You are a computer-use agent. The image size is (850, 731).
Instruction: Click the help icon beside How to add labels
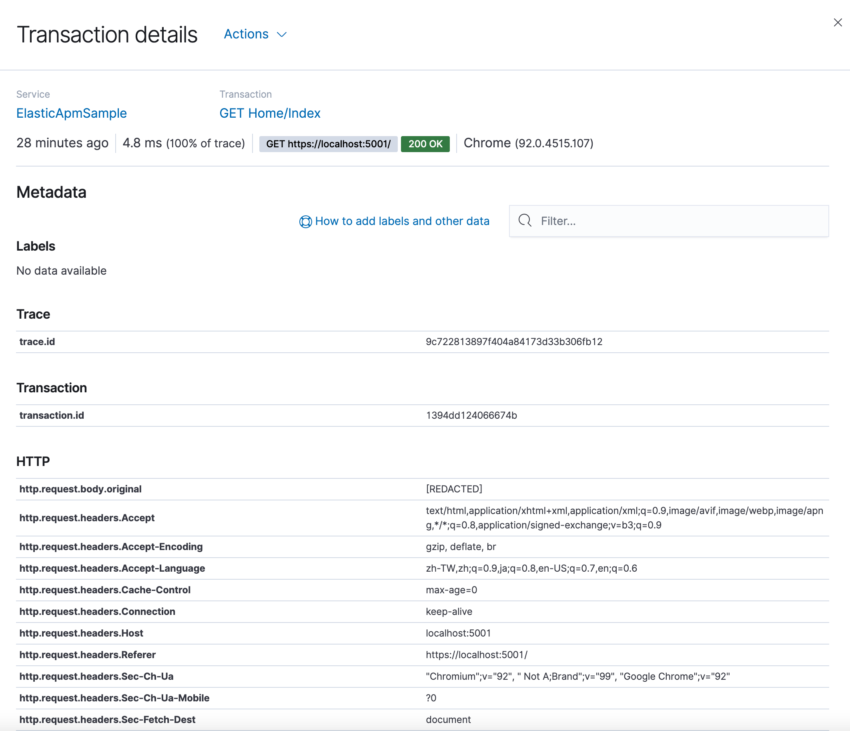pyautogui.click(x=305, y=222)
